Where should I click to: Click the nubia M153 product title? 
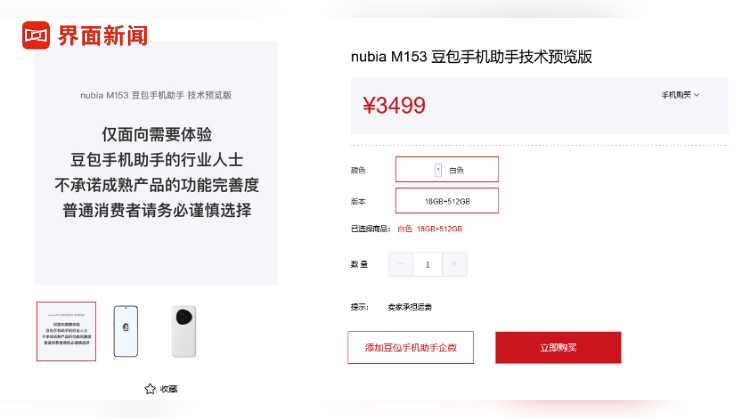(x=471, y=57)
